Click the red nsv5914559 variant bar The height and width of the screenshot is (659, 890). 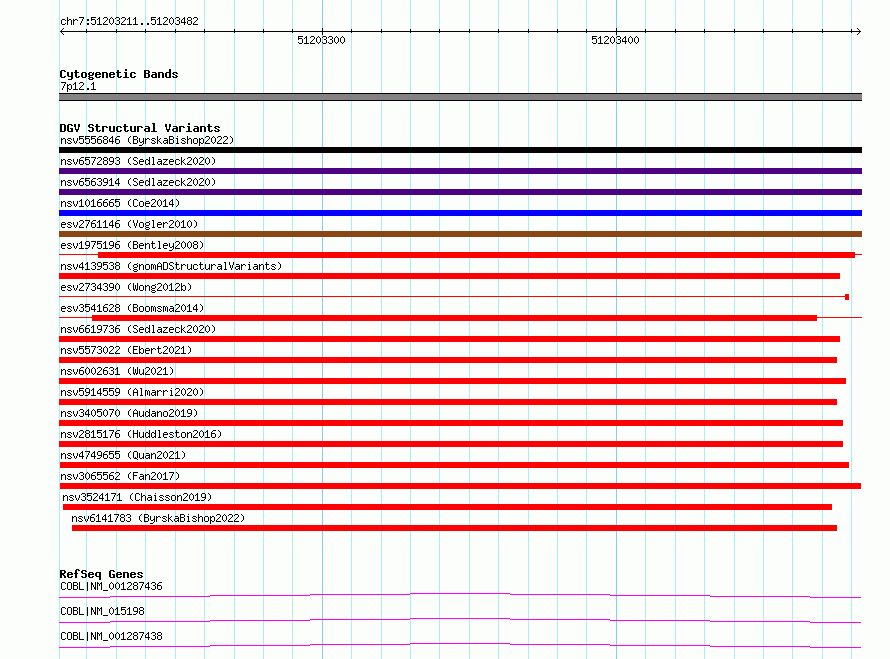[x=448, y=402]
